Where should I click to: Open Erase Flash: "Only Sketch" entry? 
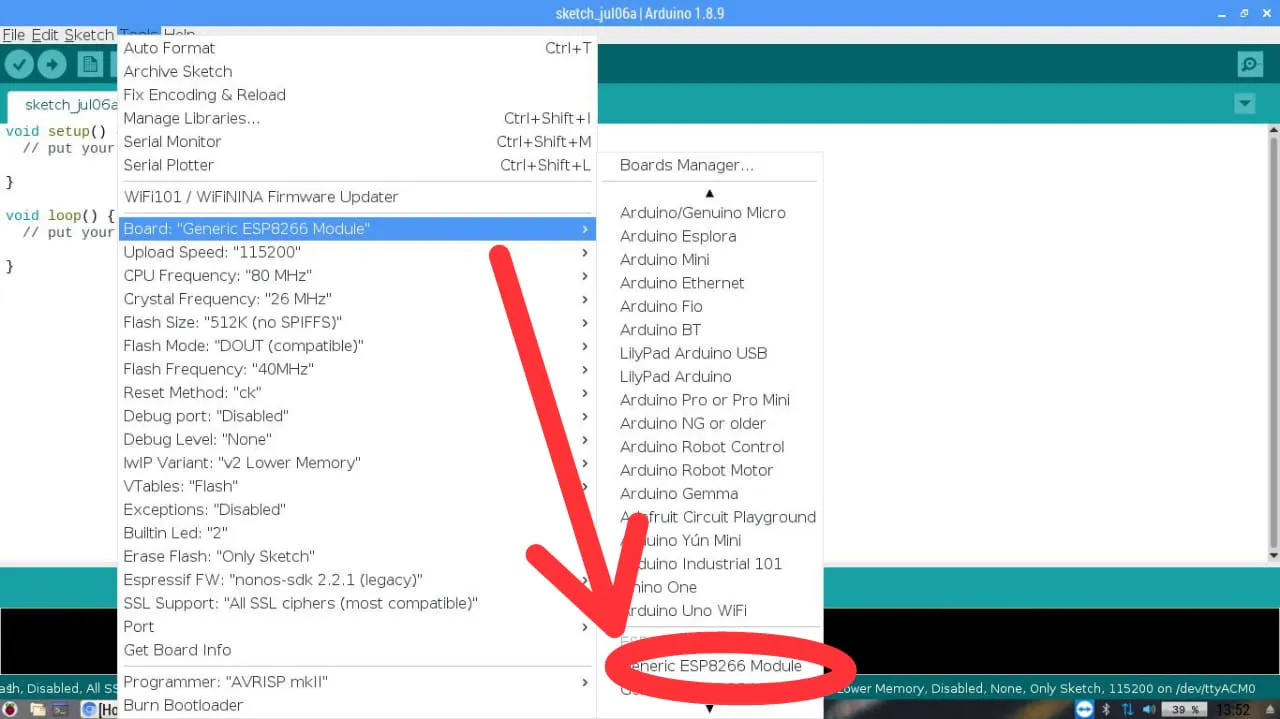coord(357,556)
